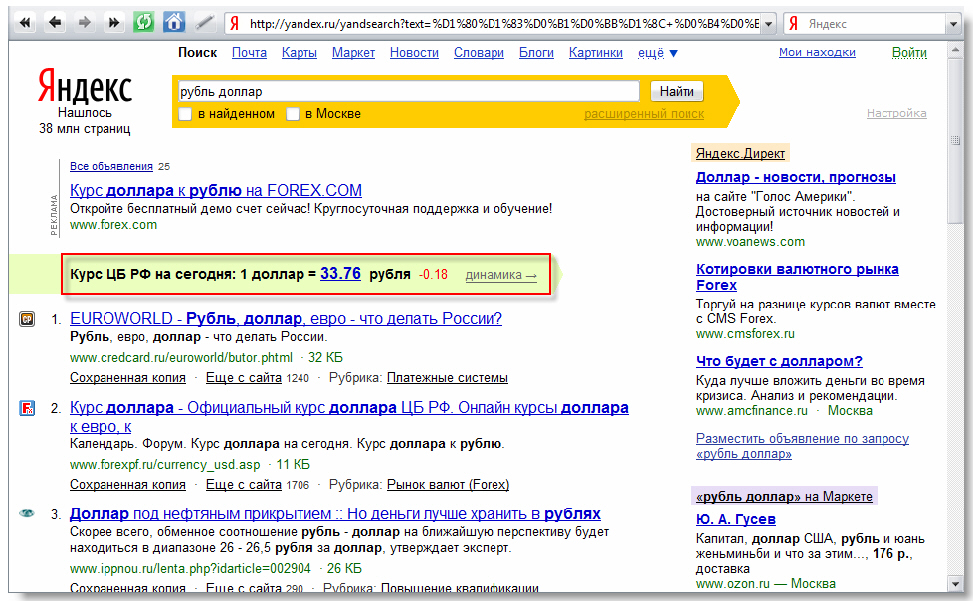This screenshot has width=973, height=601.
Task: Click the browser Back arrow button
Action: coord(55,22)
